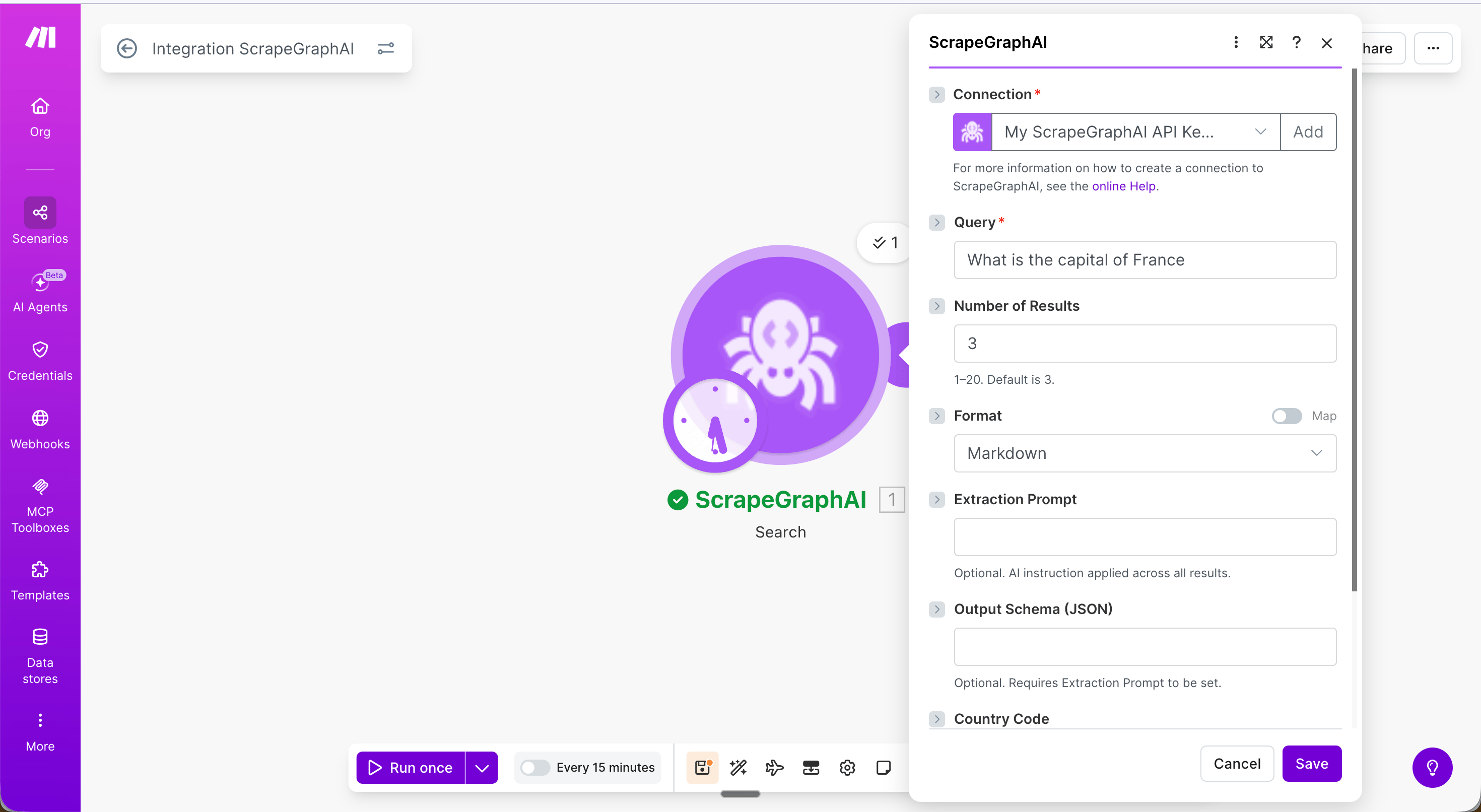Click the module number 1 badge
The image size is (1481, 812).
point(891,499)
